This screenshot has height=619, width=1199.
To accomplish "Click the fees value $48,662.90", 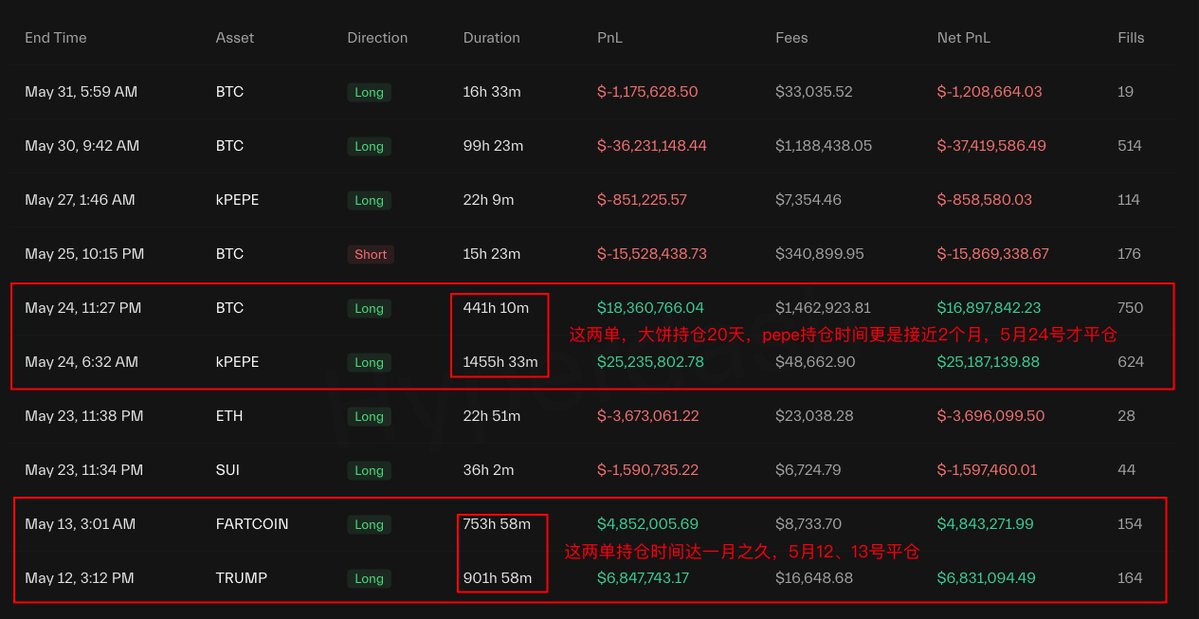I will [x=815, y=361].
